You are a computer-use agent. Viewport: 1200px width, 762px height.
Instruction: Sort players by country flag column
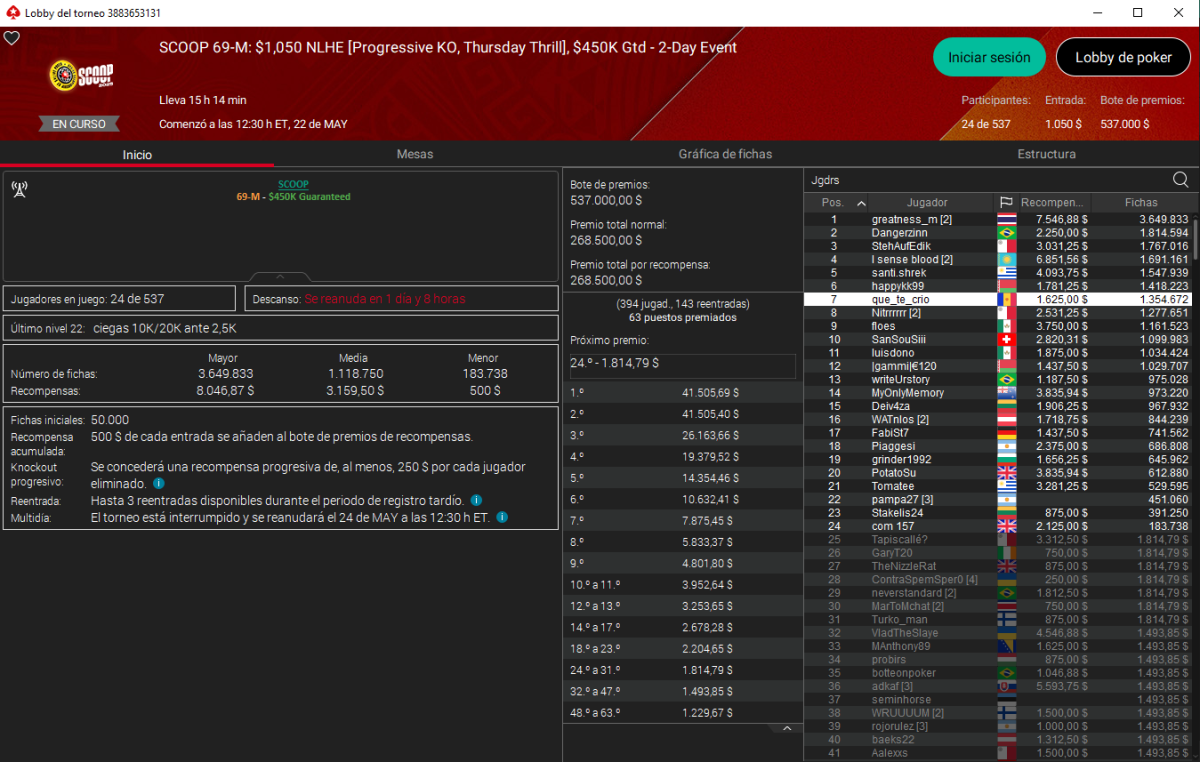[x=1006, y=202]
